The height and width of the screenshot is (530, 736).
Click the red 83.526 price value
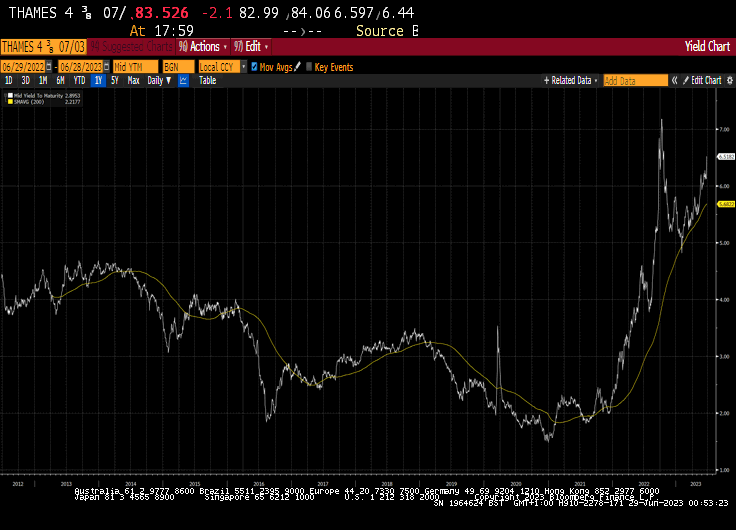click(161, 13)
